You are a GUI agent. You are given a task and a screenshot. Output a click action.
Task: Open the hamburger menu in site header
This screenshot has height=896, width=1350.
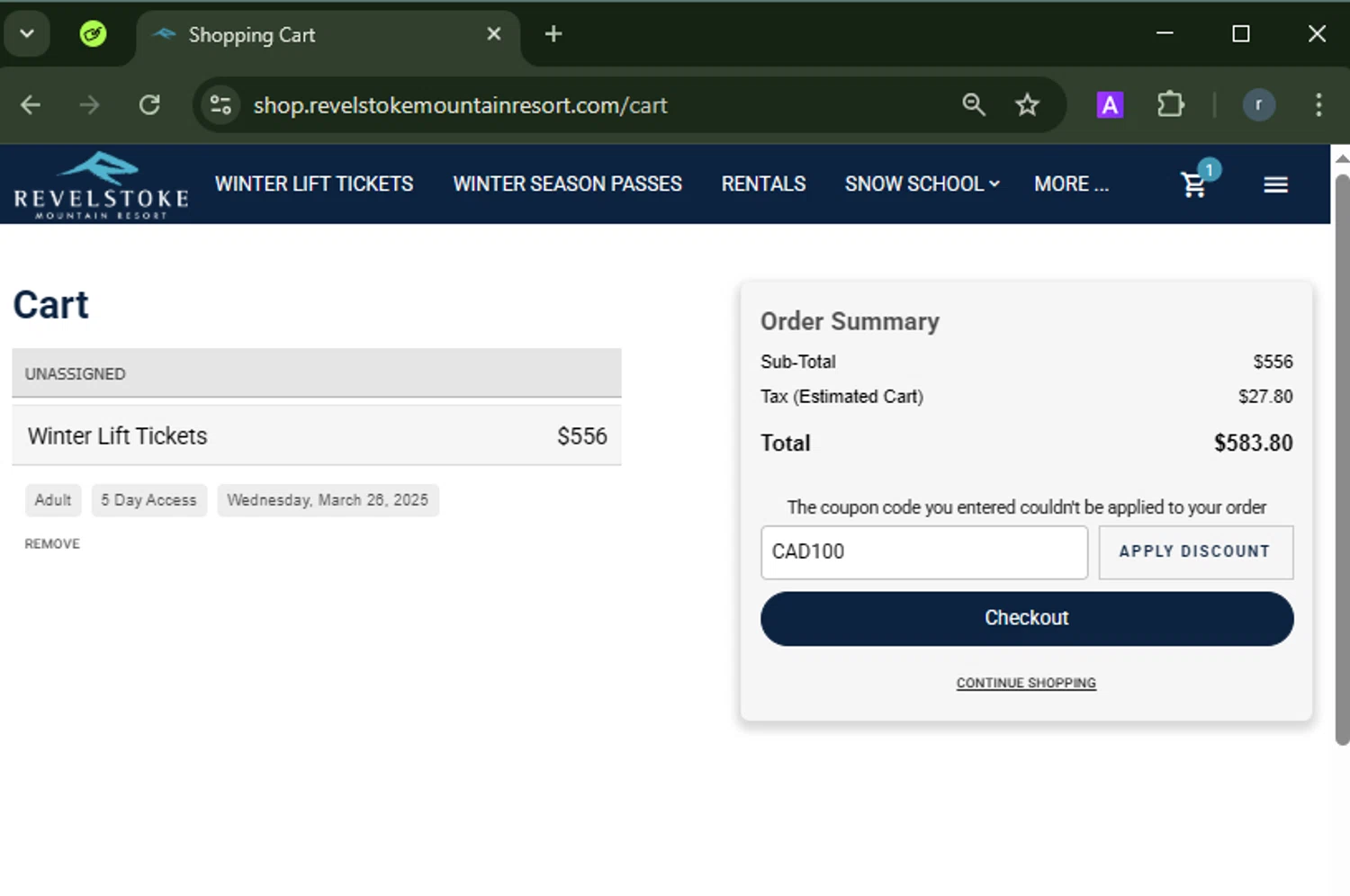tap(1275, 184)
